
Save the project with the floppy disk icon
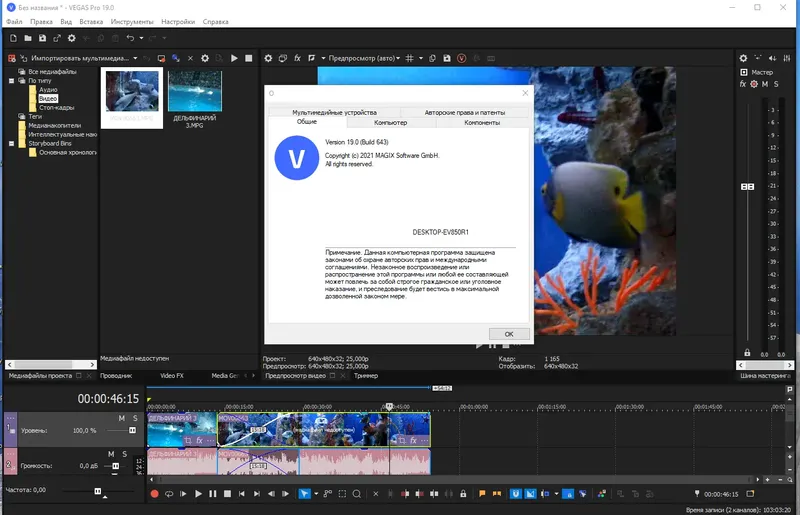[x=42, y=38]
